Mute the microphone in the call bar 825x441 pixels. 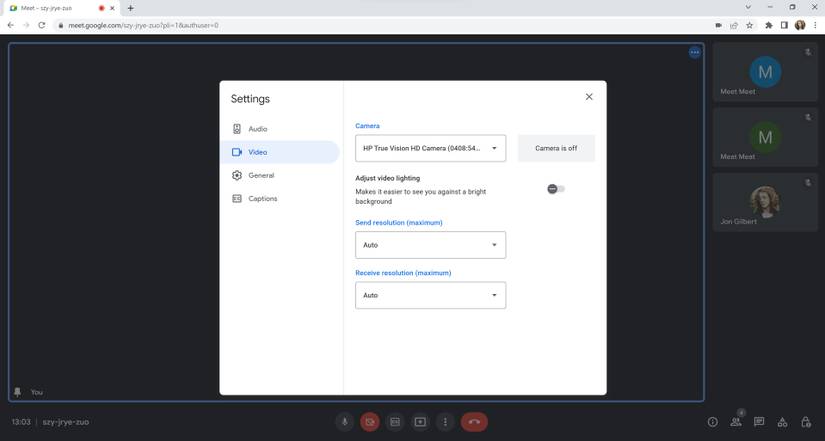345,422
